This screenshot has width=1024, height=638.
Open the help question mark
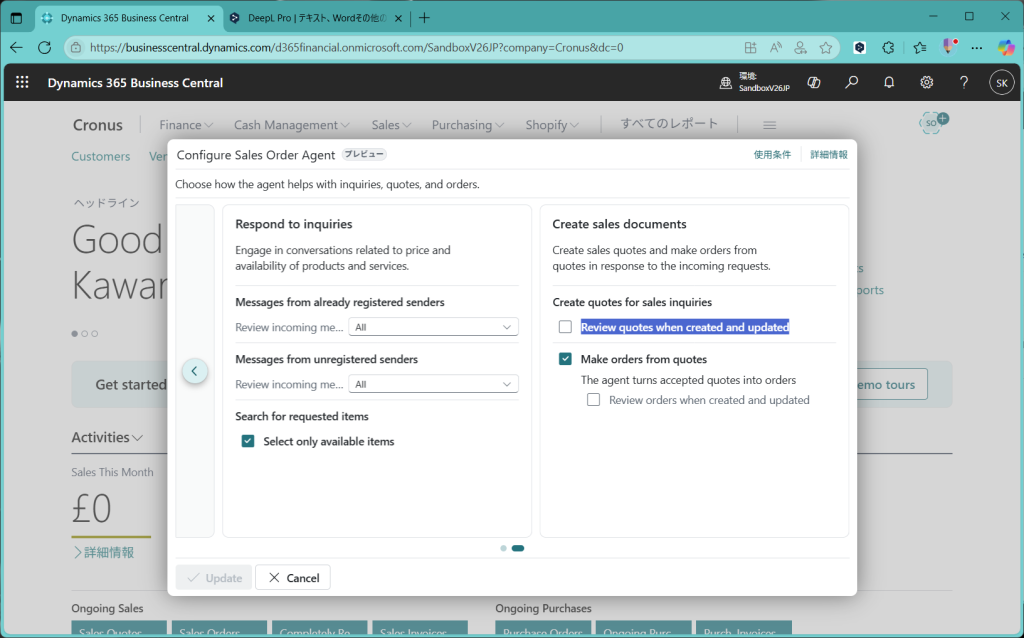[964, 83]
